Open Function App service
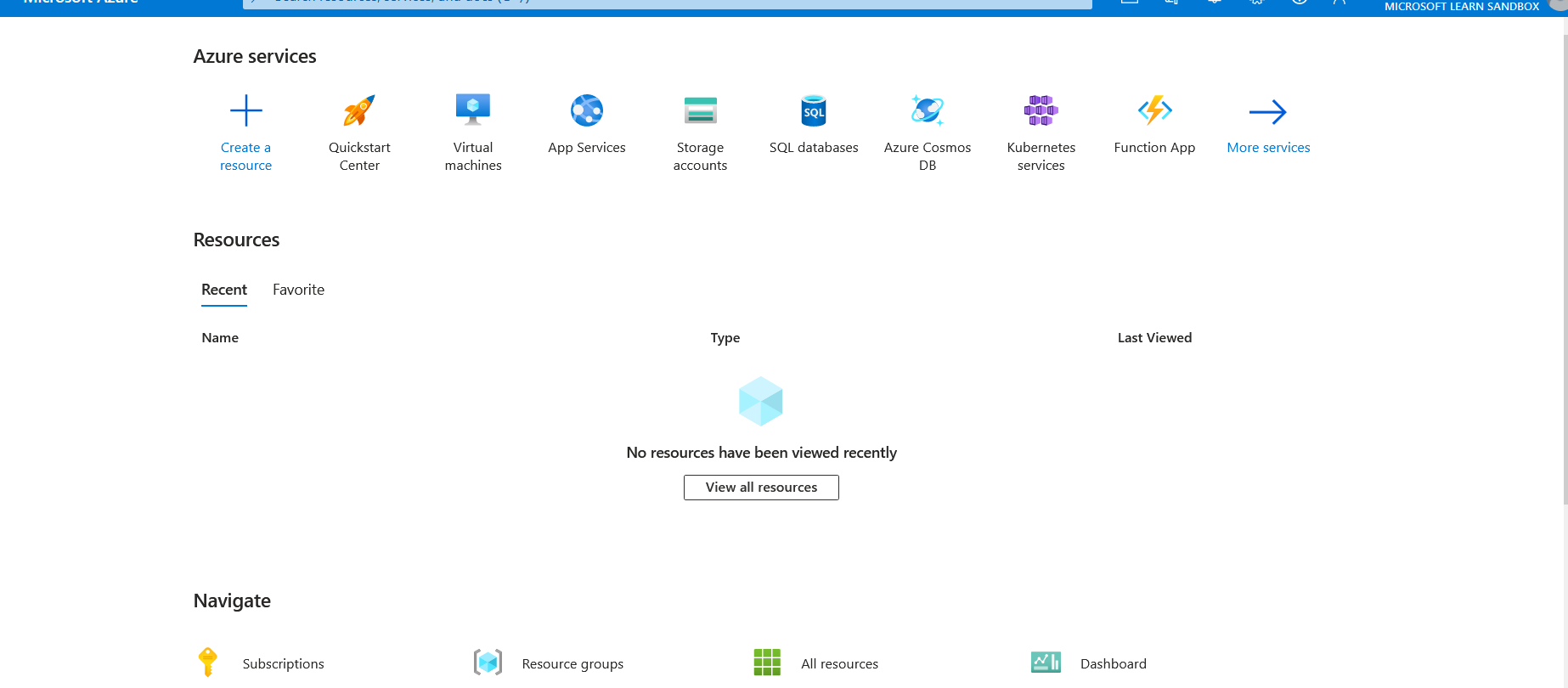 [x=1154, y=125]
